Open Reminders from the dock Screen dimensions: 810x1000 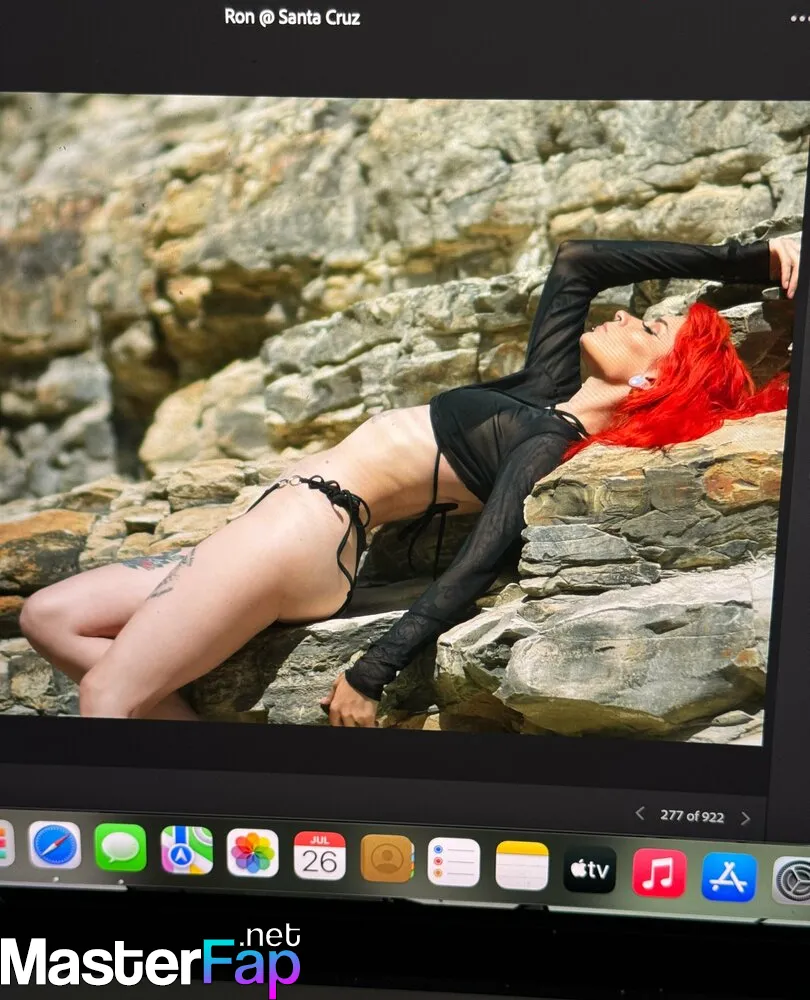click(453, 862)
